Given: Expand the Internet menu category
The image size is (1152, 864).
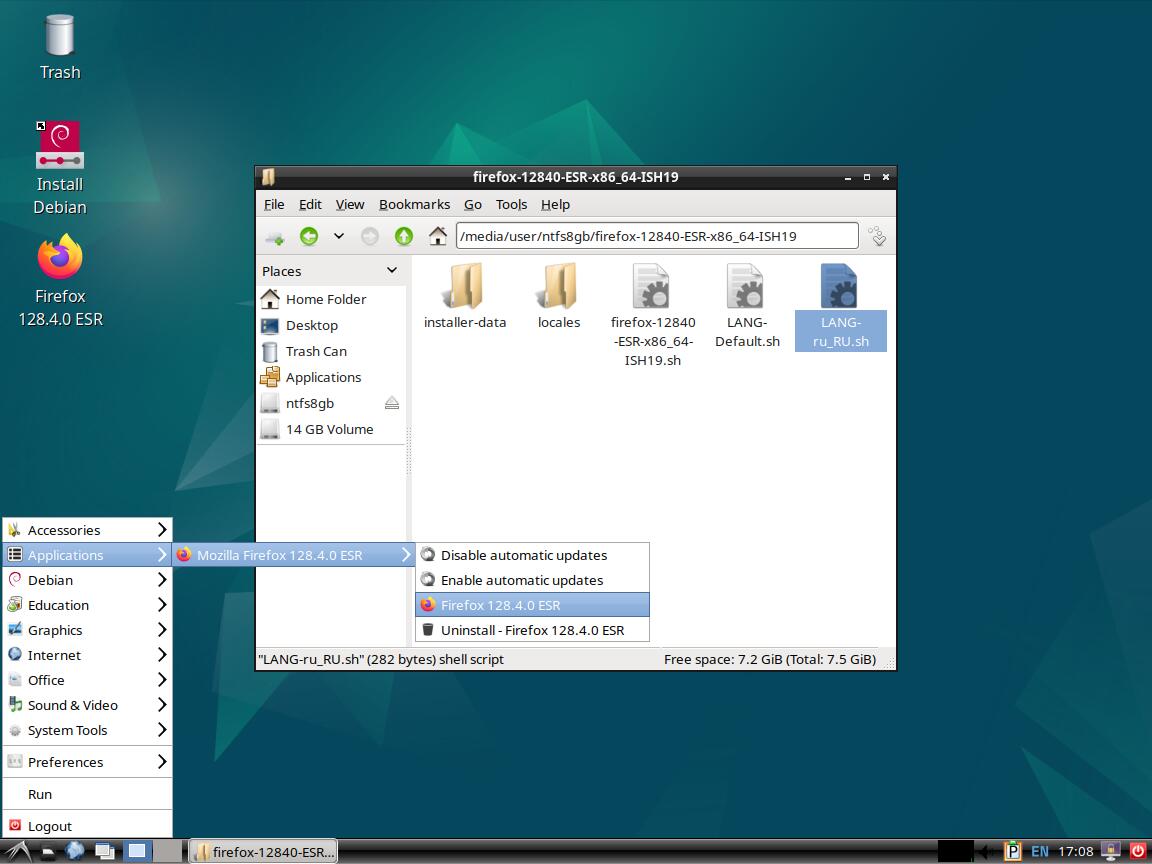Looking at the screenshot, I should coord(87,655).
